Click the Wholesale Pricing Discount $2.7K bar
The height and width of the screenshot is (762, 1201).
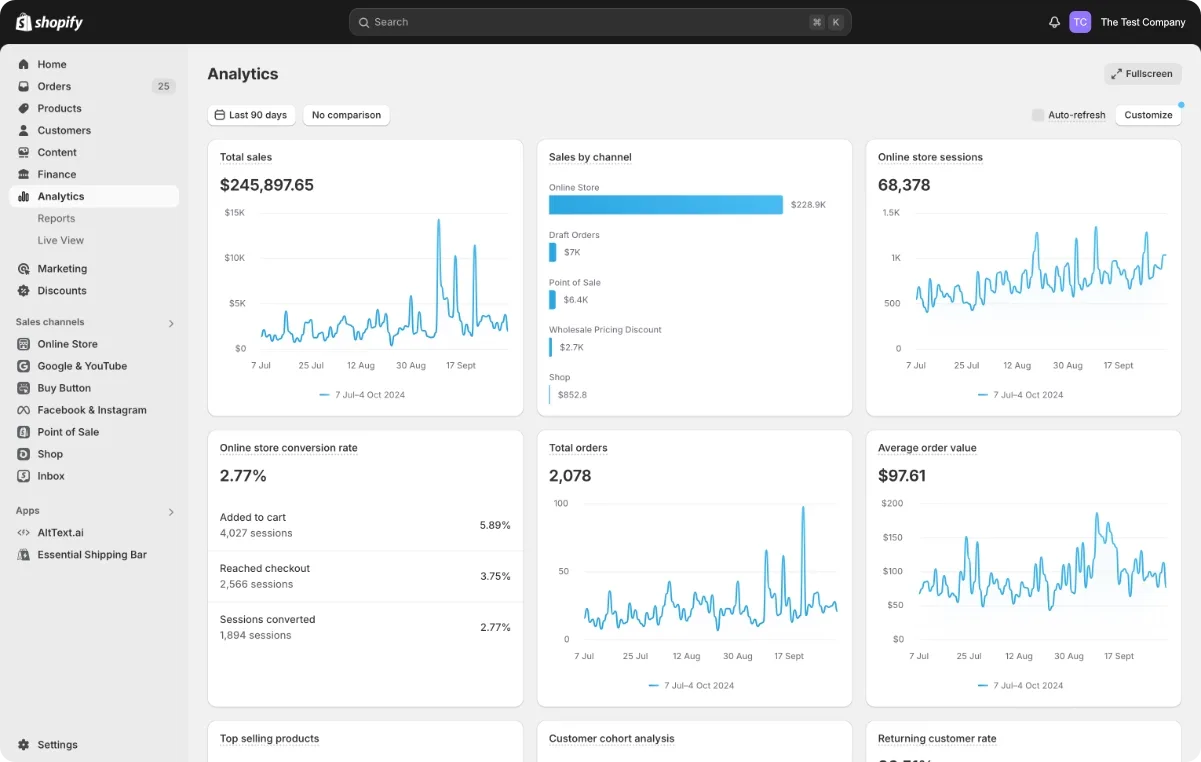tap(550, 347)
